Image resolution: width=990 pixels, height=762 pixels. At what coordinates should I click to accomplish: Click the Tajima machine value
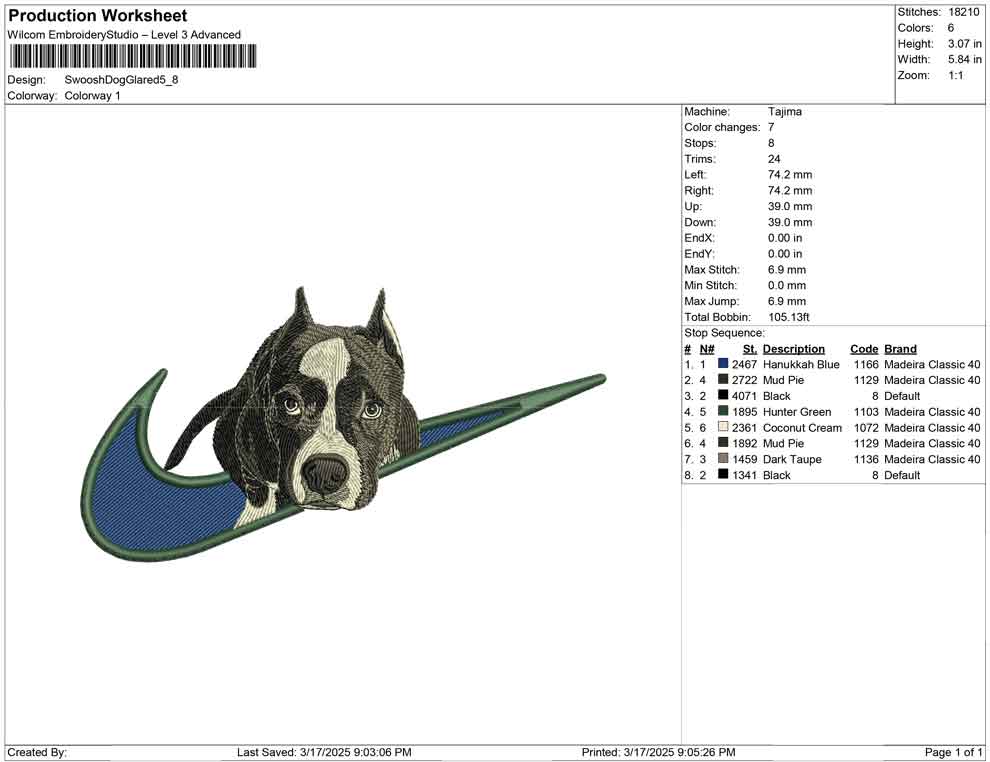click(x=784, y=112)
